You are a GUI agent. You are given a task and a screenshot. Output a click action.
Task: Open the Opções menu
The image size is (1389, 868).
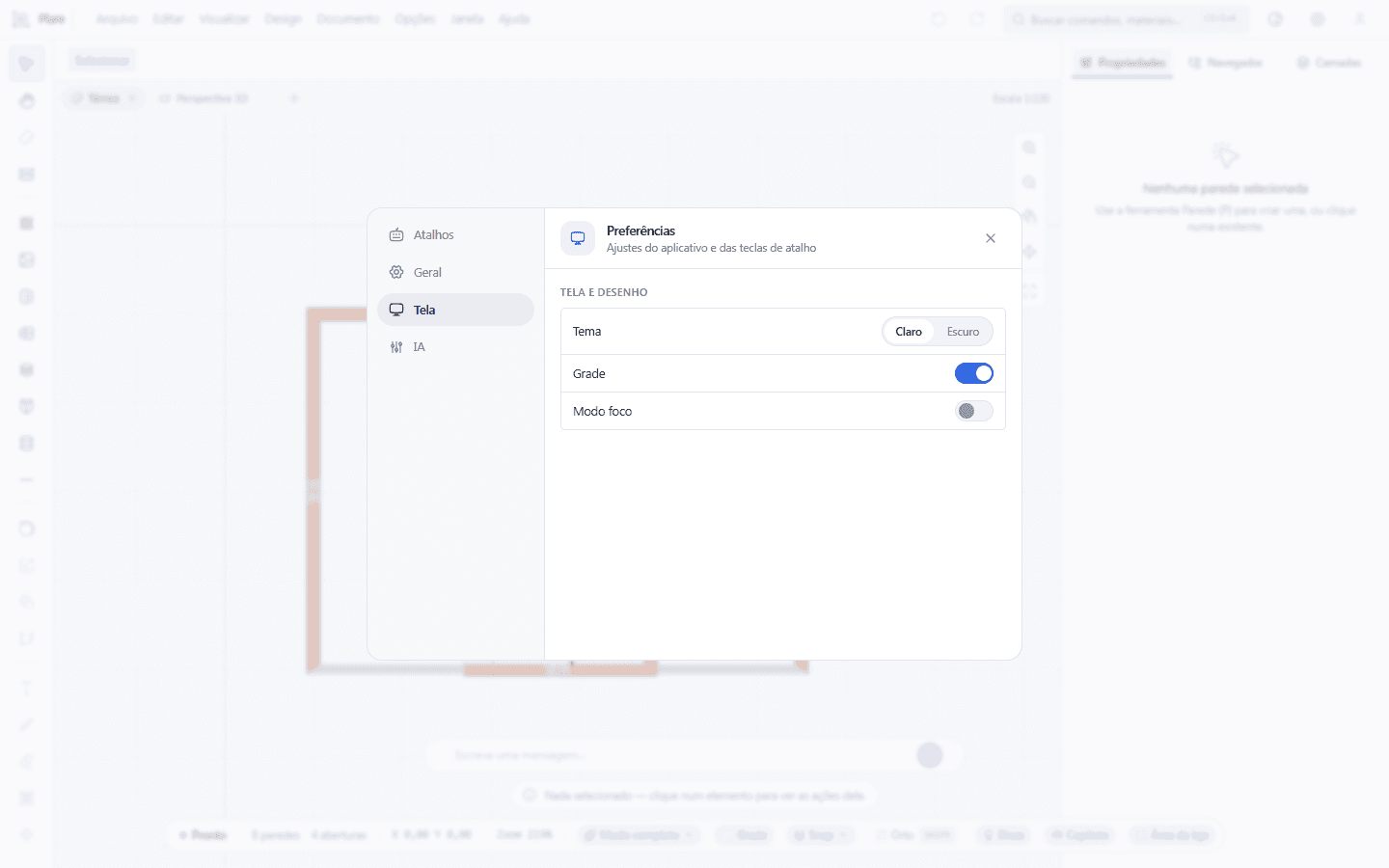point(415,19)
